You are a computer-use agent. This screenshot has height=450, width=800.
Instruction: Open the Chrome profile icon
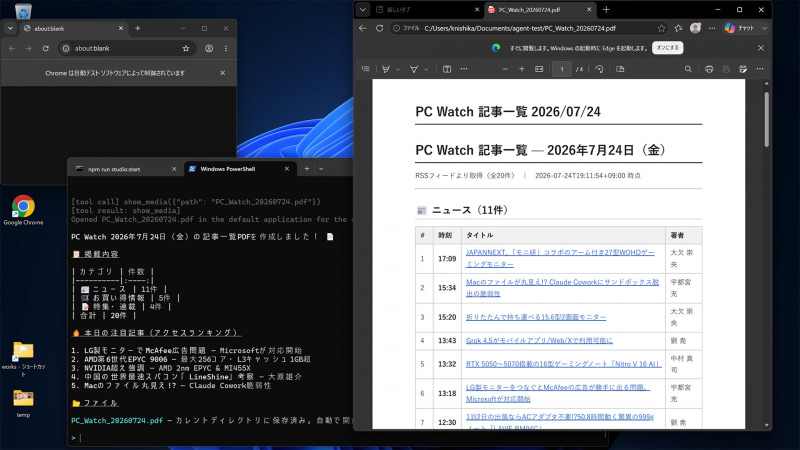209,48
